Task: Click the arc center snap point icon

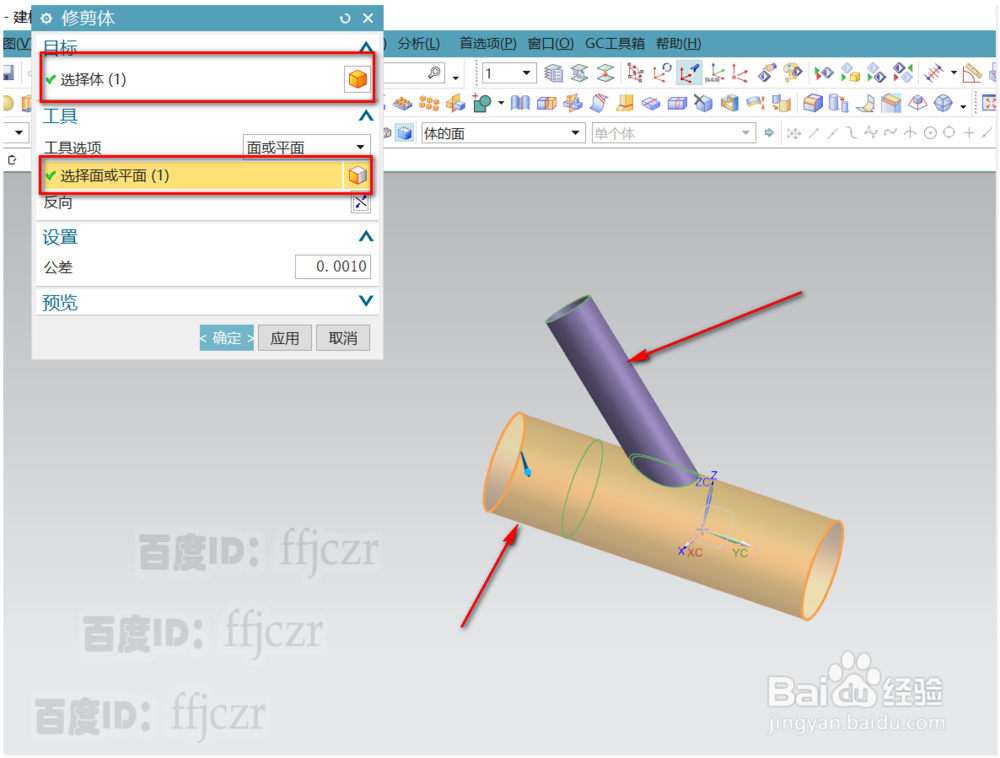Action: 930,133
